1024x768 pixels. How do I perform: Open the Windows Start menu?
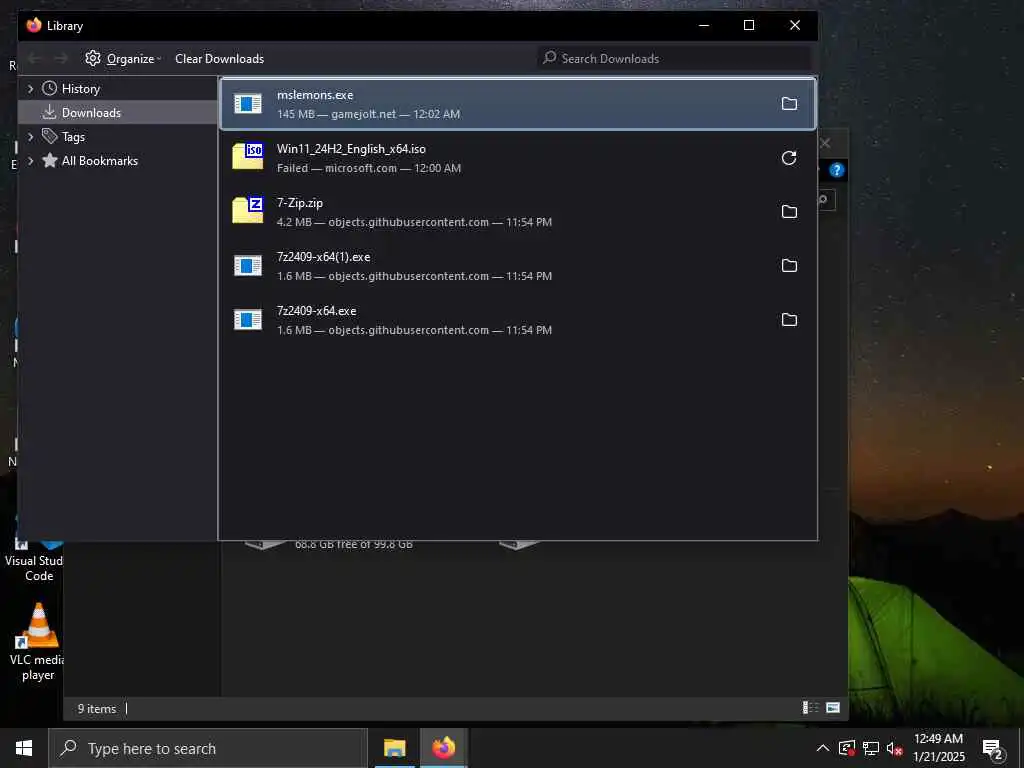(x=24, y=748)
